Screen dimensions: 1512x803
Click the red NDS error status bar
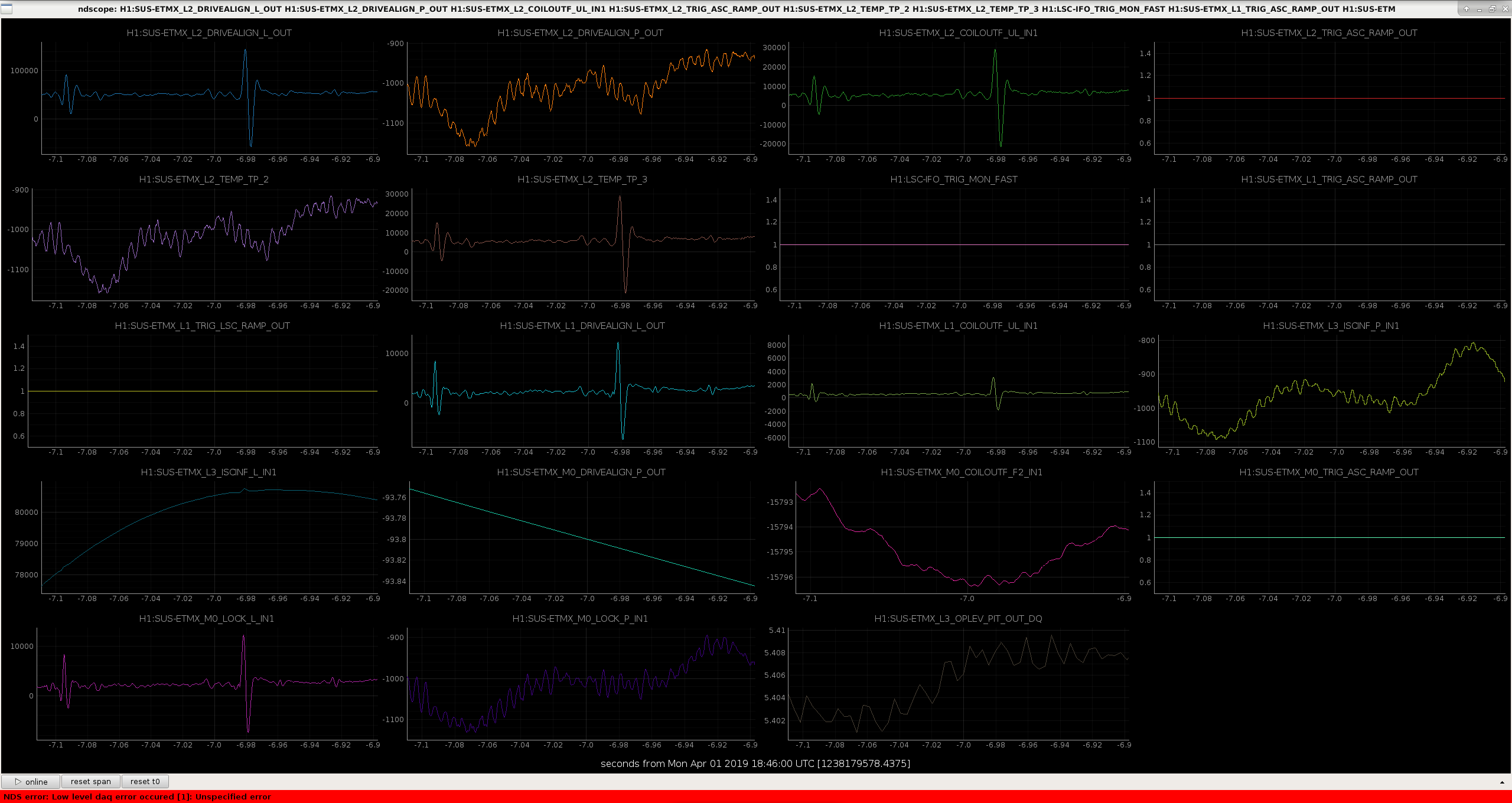coord(756,797)
